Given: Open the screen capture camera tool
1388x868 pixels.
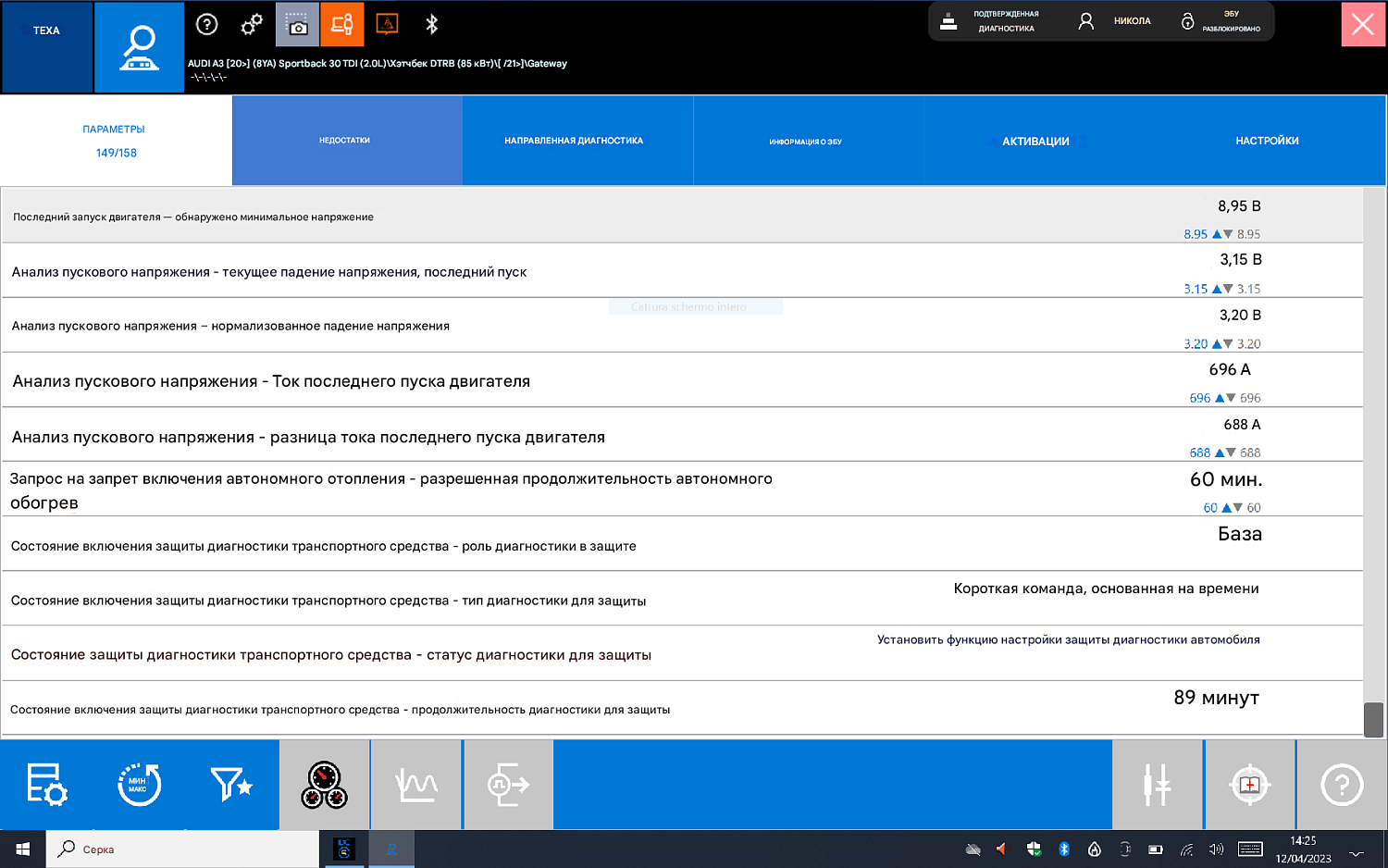Looking at the screenshot, I should tap(297, 25).
